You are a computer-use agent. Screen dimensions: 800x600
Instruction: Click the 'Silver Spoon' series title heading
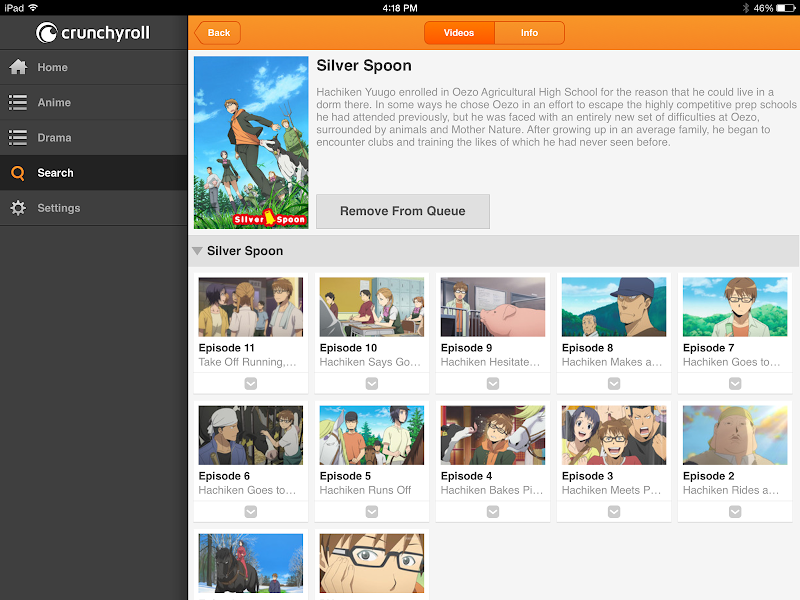(x=364, y=66)
